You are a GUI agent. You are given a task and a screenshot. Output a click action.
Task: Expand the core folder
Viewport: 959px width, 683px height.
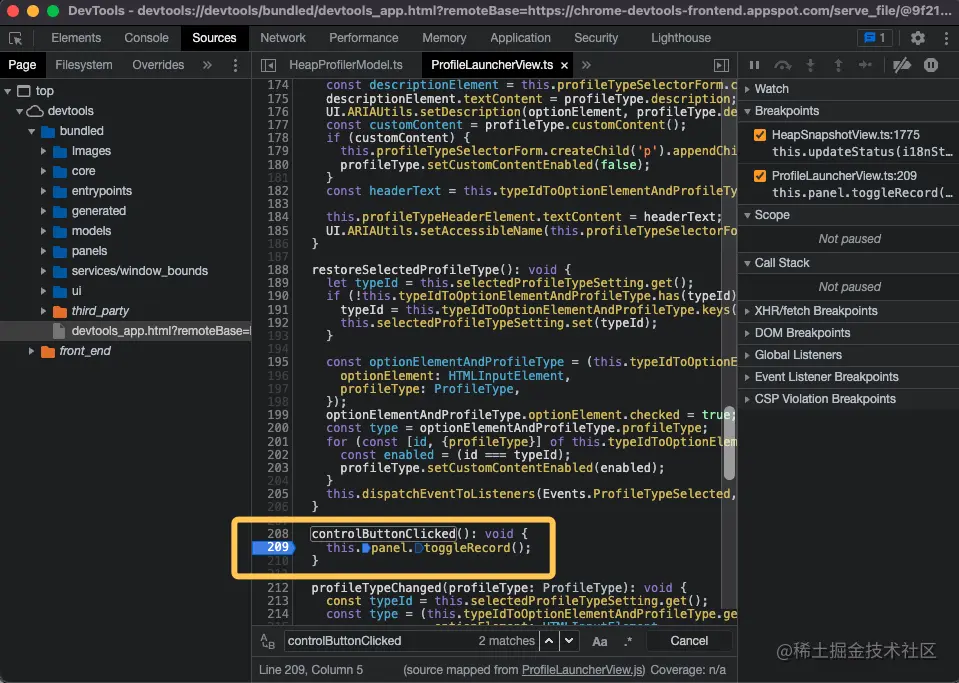pyautogui.click(x=43, y=171)
